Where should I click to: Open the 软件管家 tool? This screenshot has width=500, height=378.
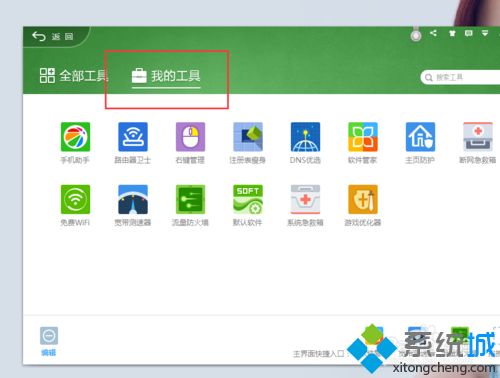(x=363, y=137)
